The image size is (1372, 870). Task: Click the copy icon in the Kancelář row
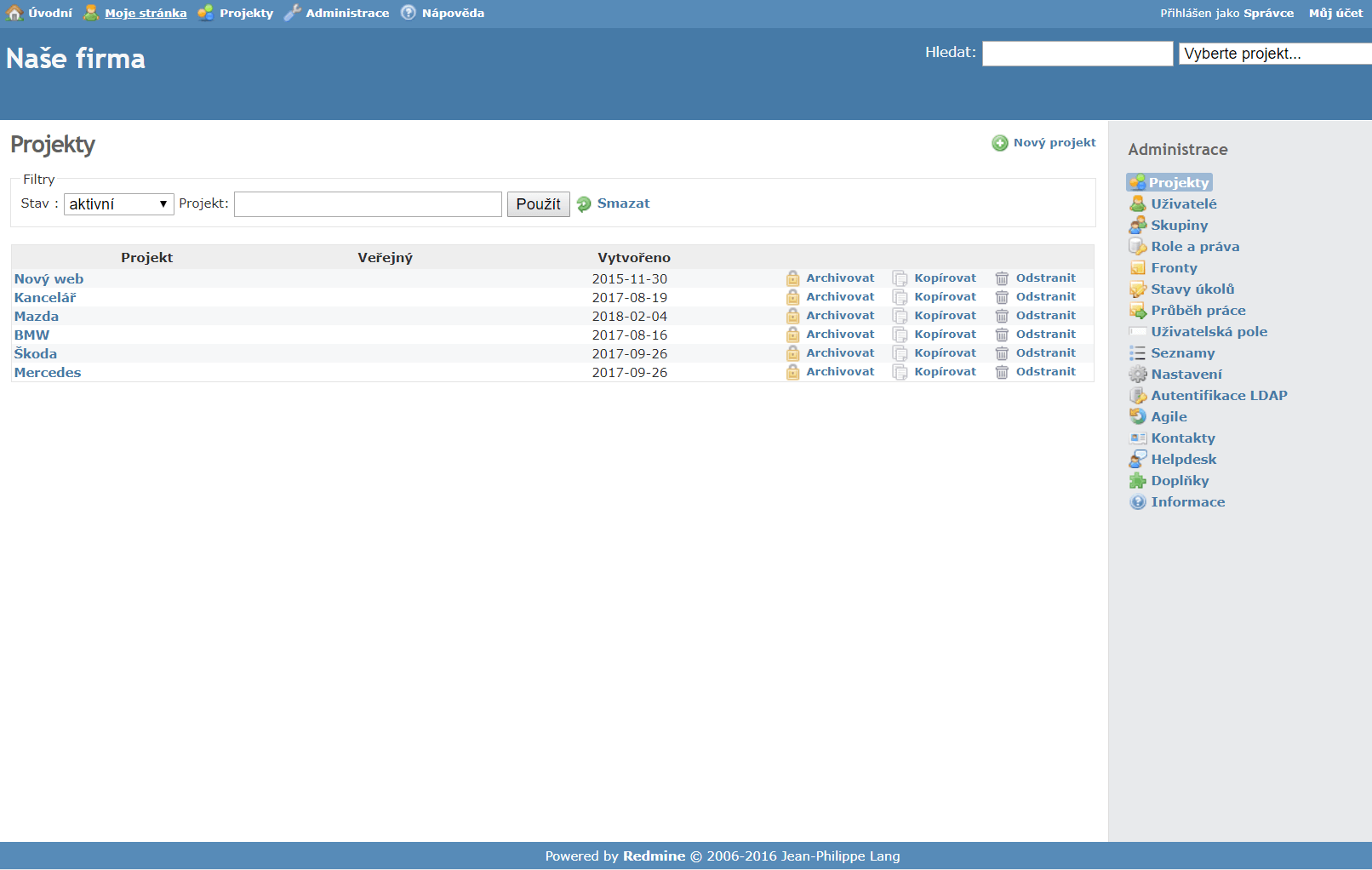[900, 297]
